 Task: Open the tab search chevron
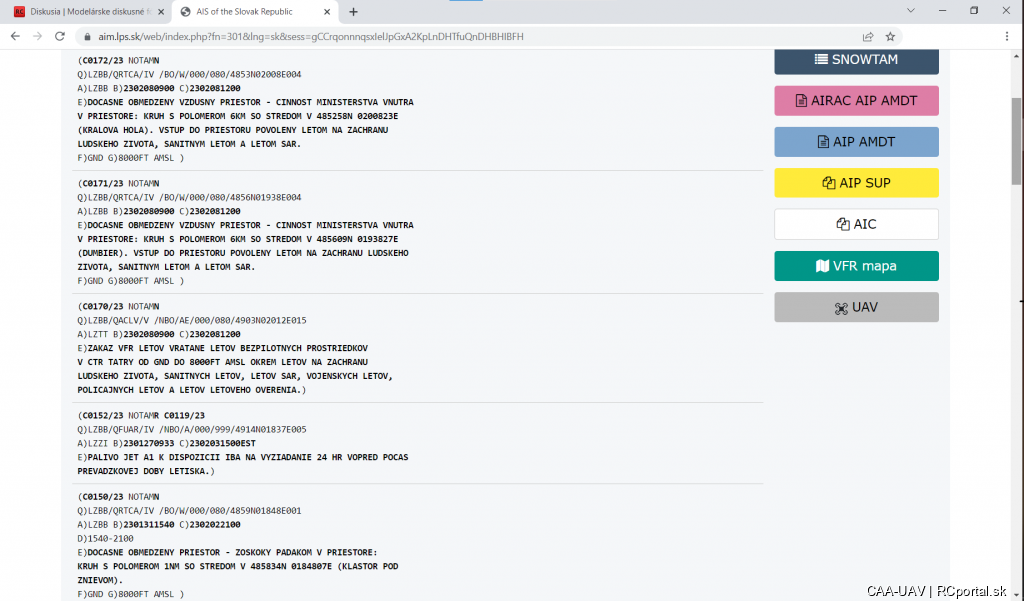(910, 10)
